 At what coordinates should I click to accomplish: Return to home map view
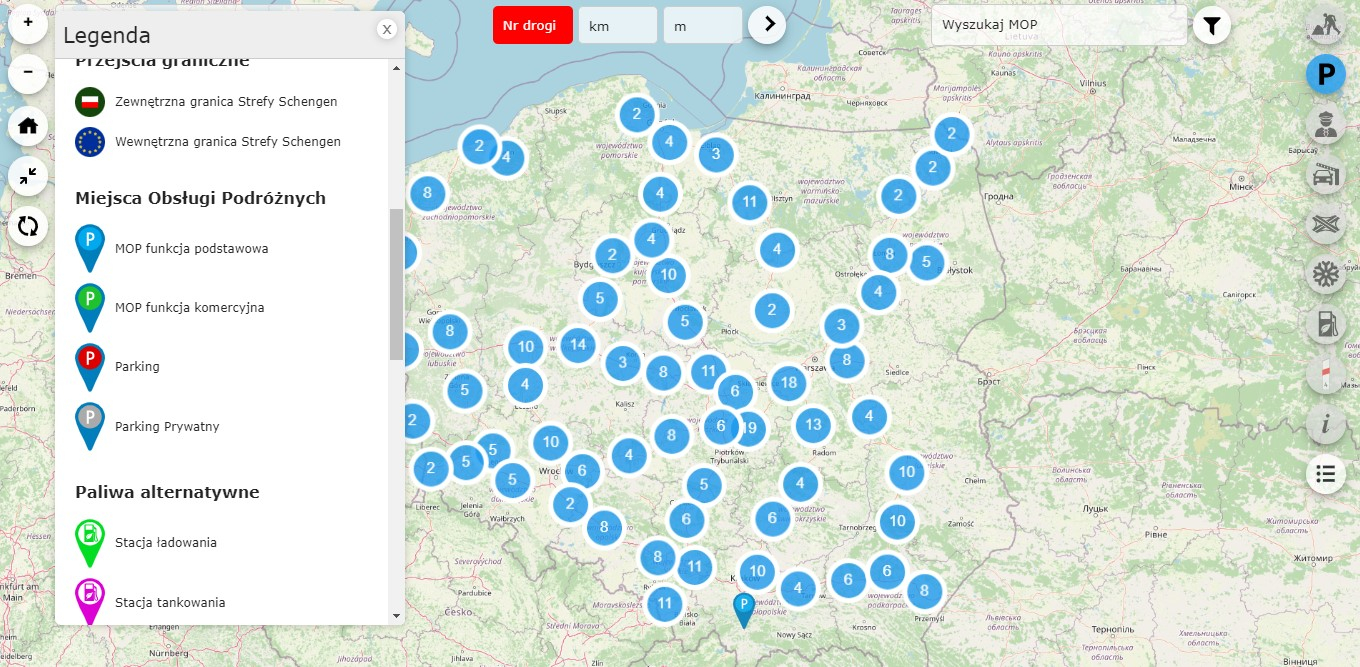[28, 125]
